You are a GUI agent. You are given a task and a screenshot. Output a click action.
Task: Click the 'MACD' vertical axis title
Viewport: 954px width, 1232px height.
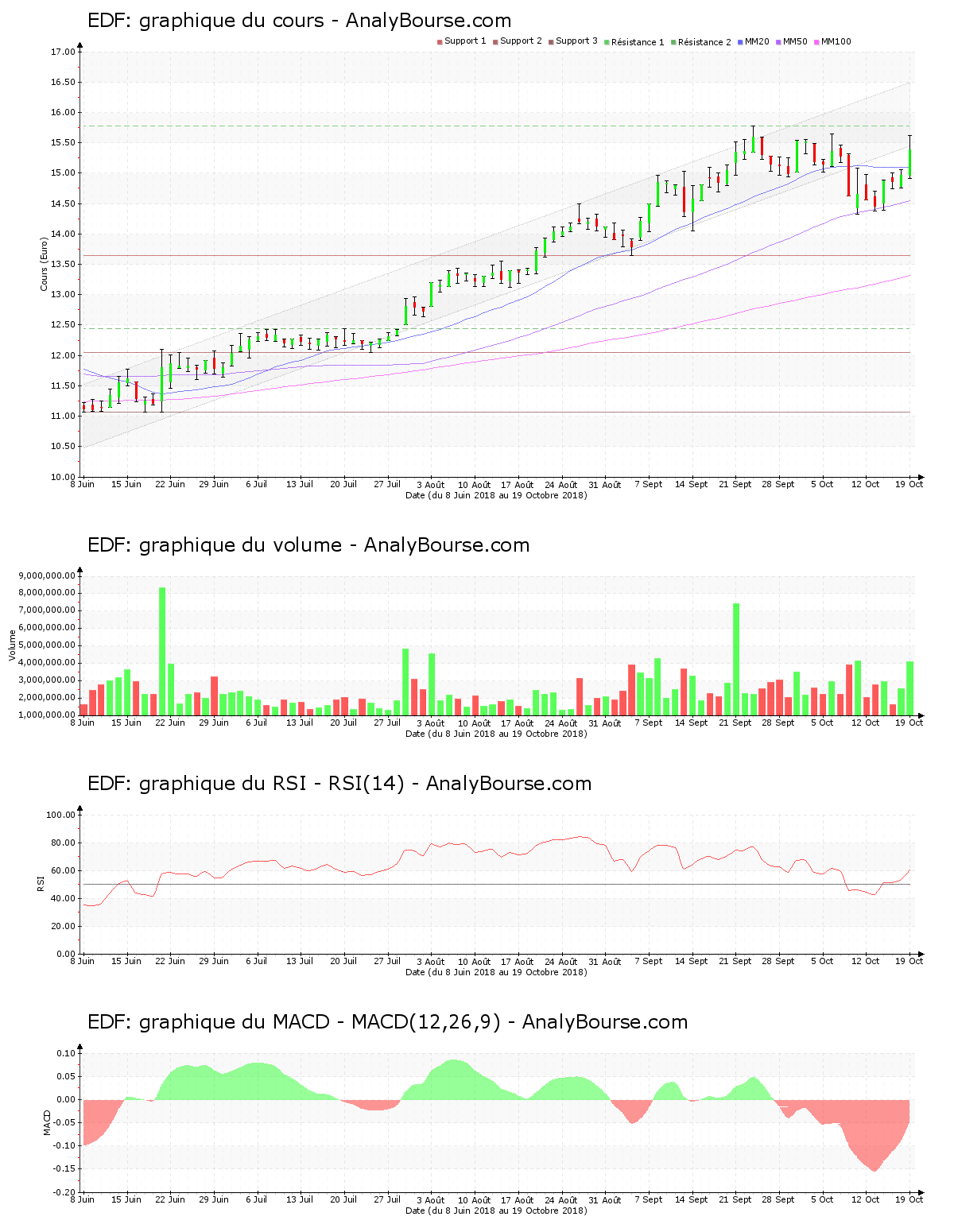(x=47, y=1122)
